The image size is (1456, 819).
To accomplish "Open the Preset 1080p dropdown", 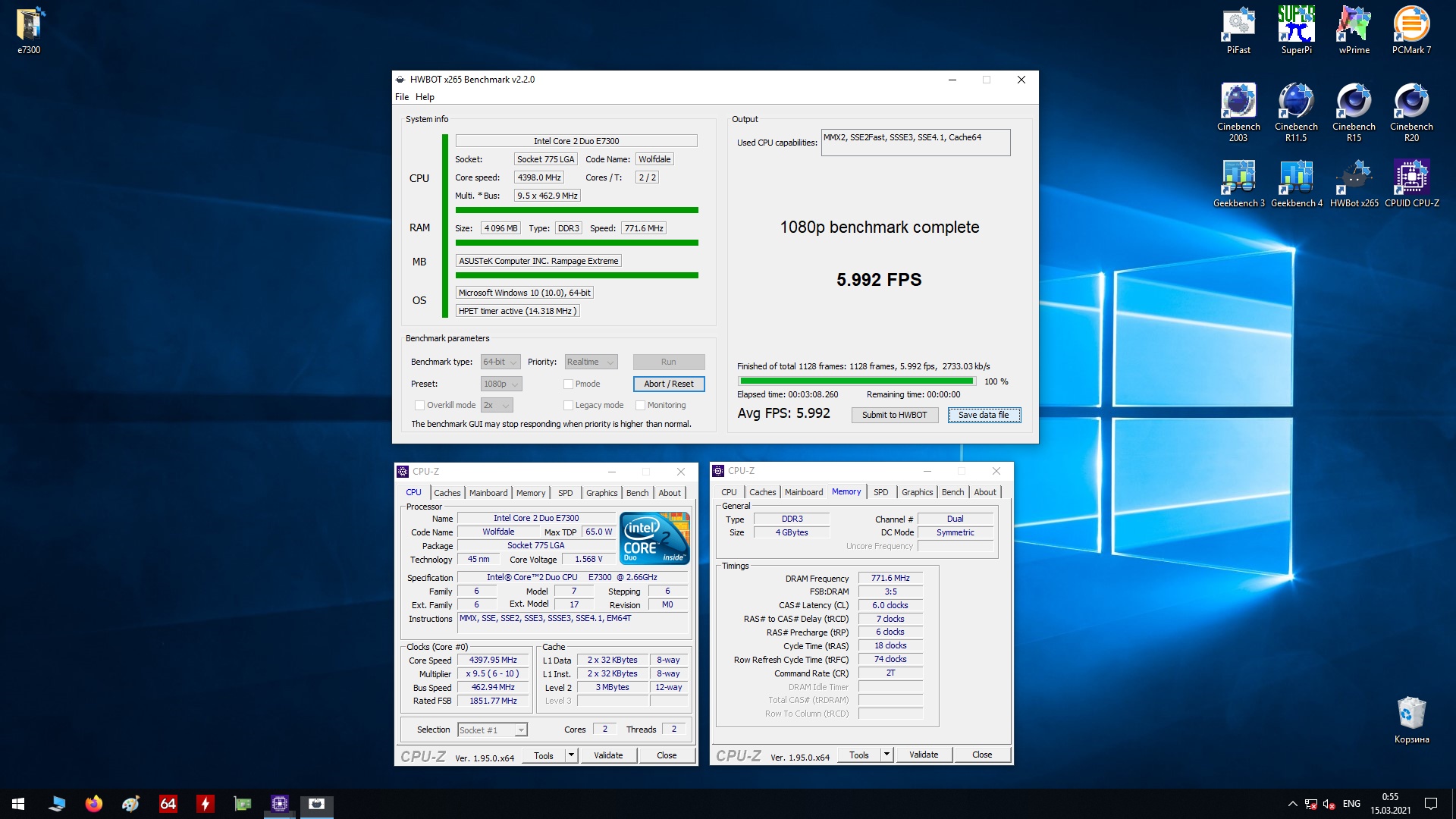I will pos(500,384).
